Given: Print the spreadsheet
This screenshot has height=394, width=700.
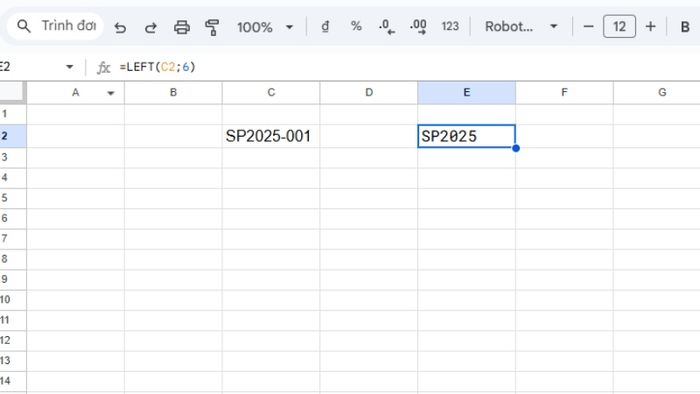Looking at the screenshot, I should tap(182, 27).
